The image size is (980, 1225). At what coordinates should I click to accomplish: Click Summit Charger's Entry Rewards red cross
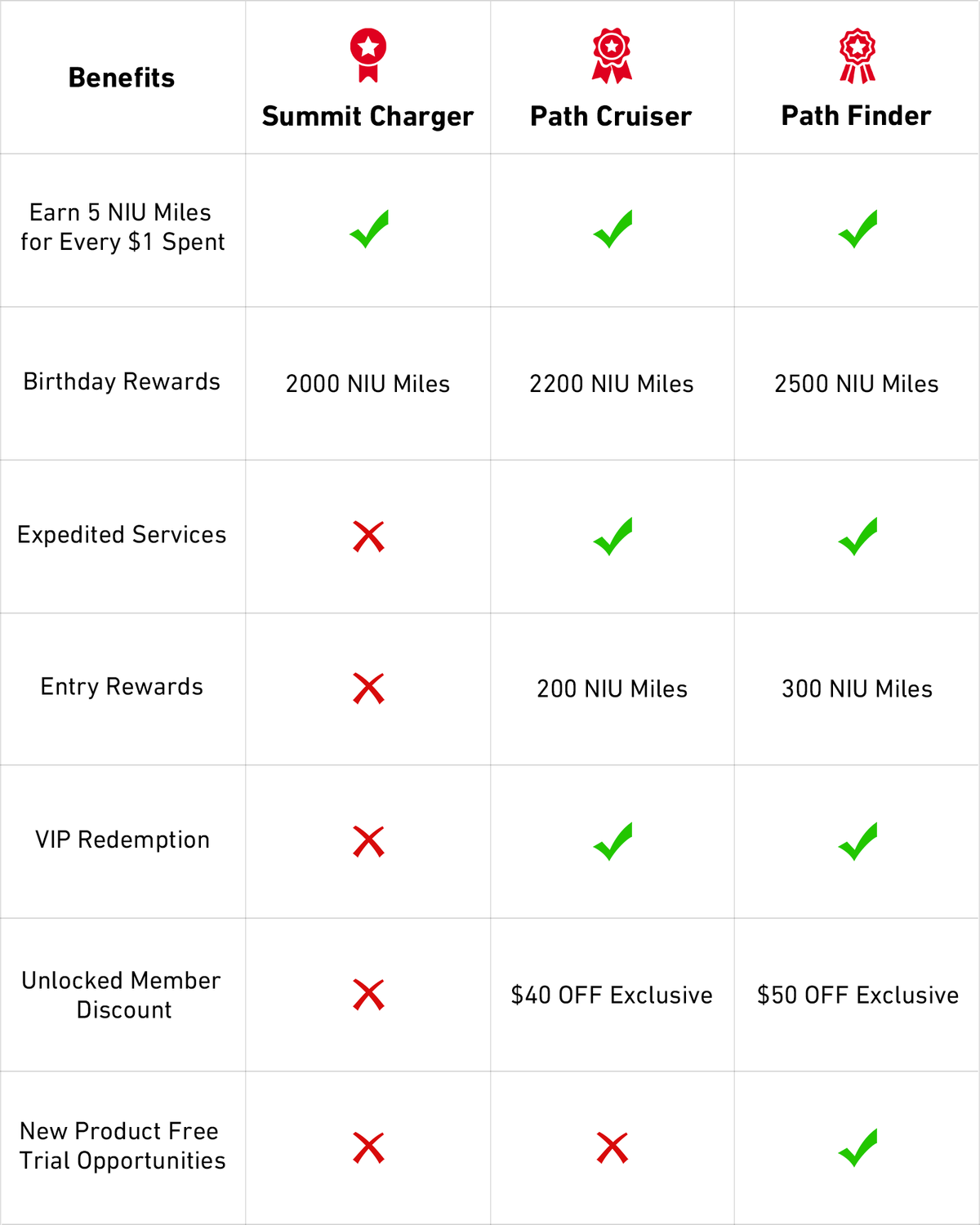368,688
